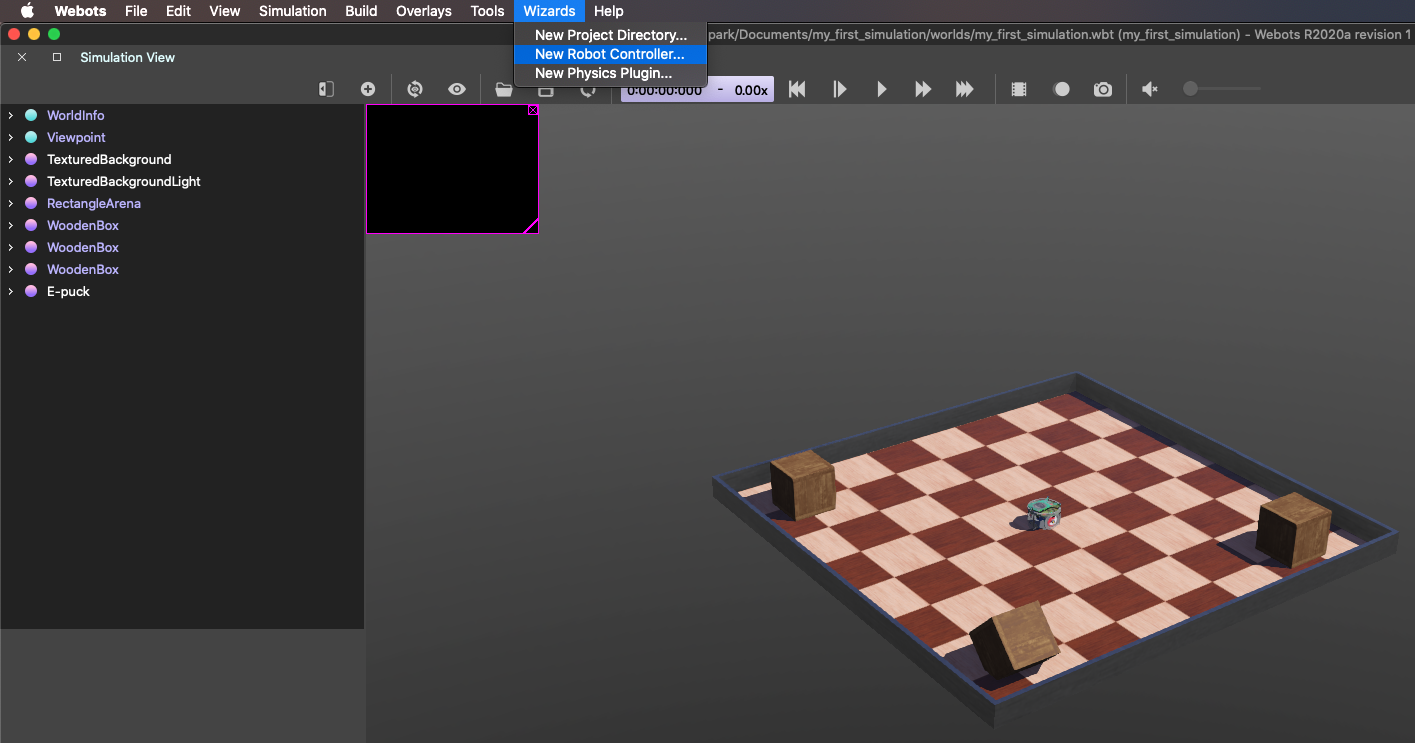
Task: Choose New Project Directory from Wizards menu
Action: (610, 35)
